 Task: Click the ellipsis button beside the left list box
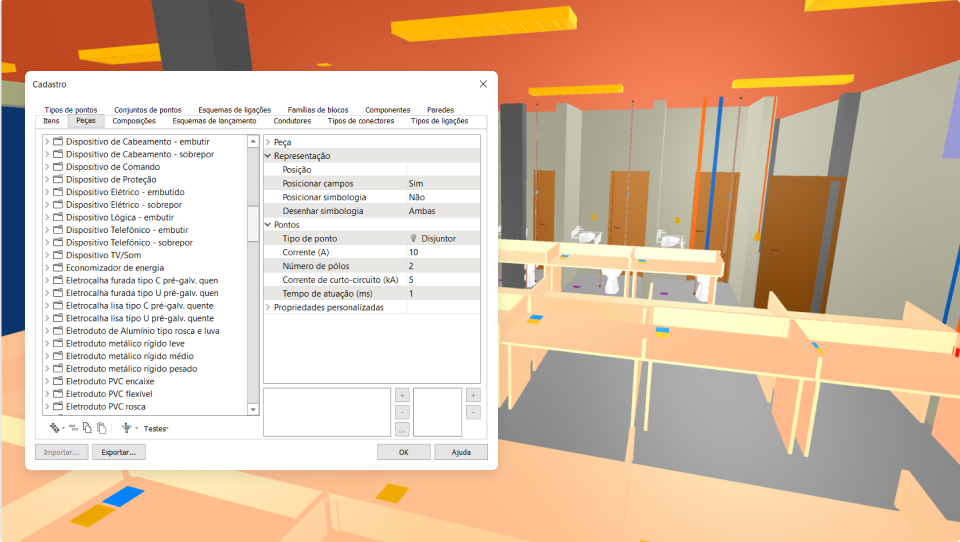pyautogui.click(x=402, y=430)
